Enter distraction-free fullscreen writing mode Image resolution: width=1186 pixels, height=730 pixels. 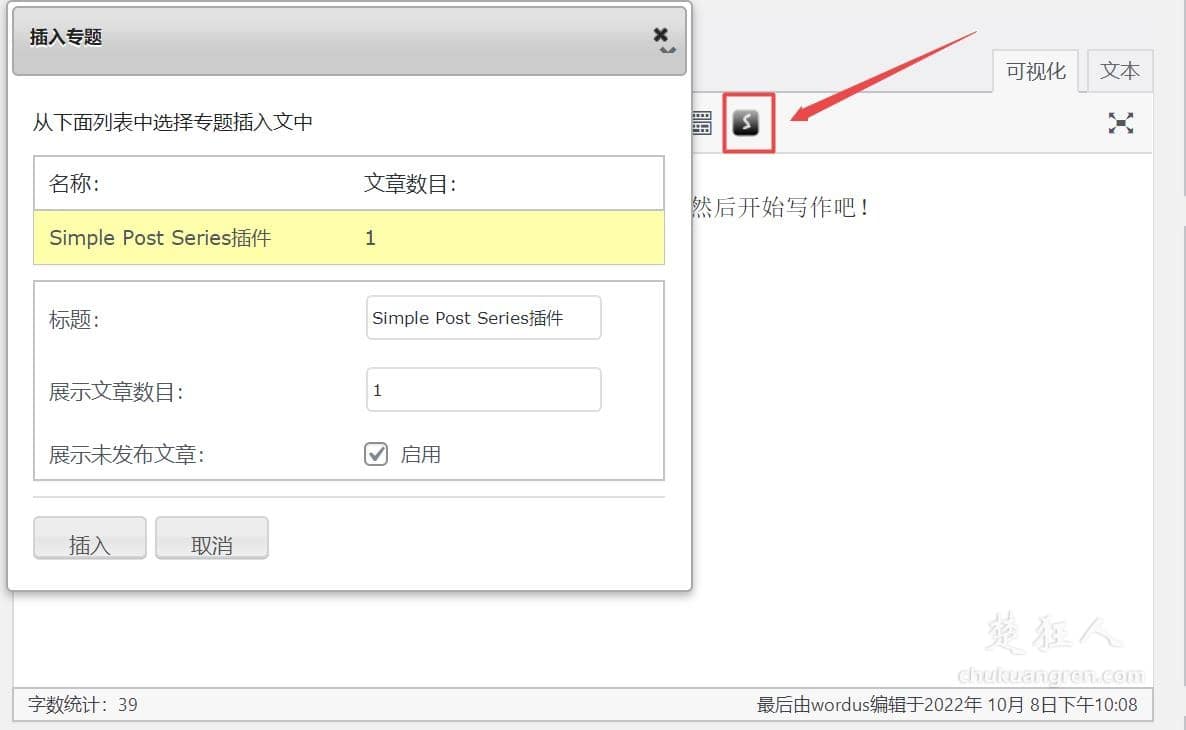pyautogui.click(x=1120, y=123)
